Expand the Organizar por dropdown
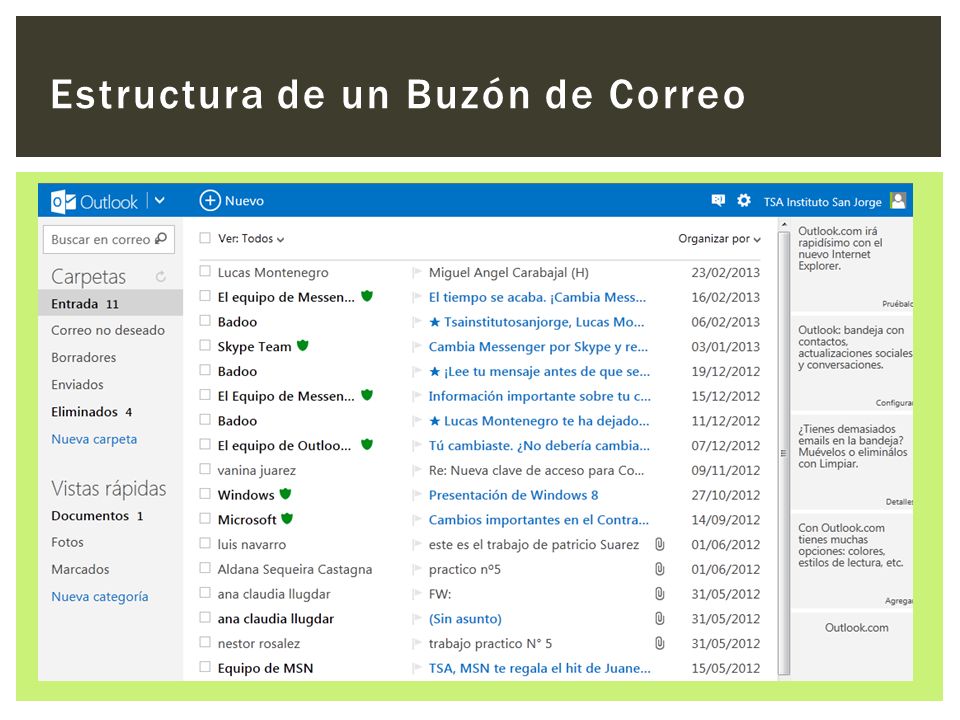The image size is (960, 720). (719, 239)
